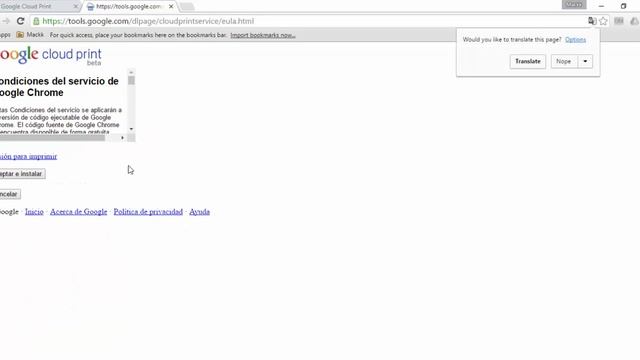Click the Chrome profile name button
Image resolution: width=640 pixels, height=360 pixels.
tap(574, 4)
